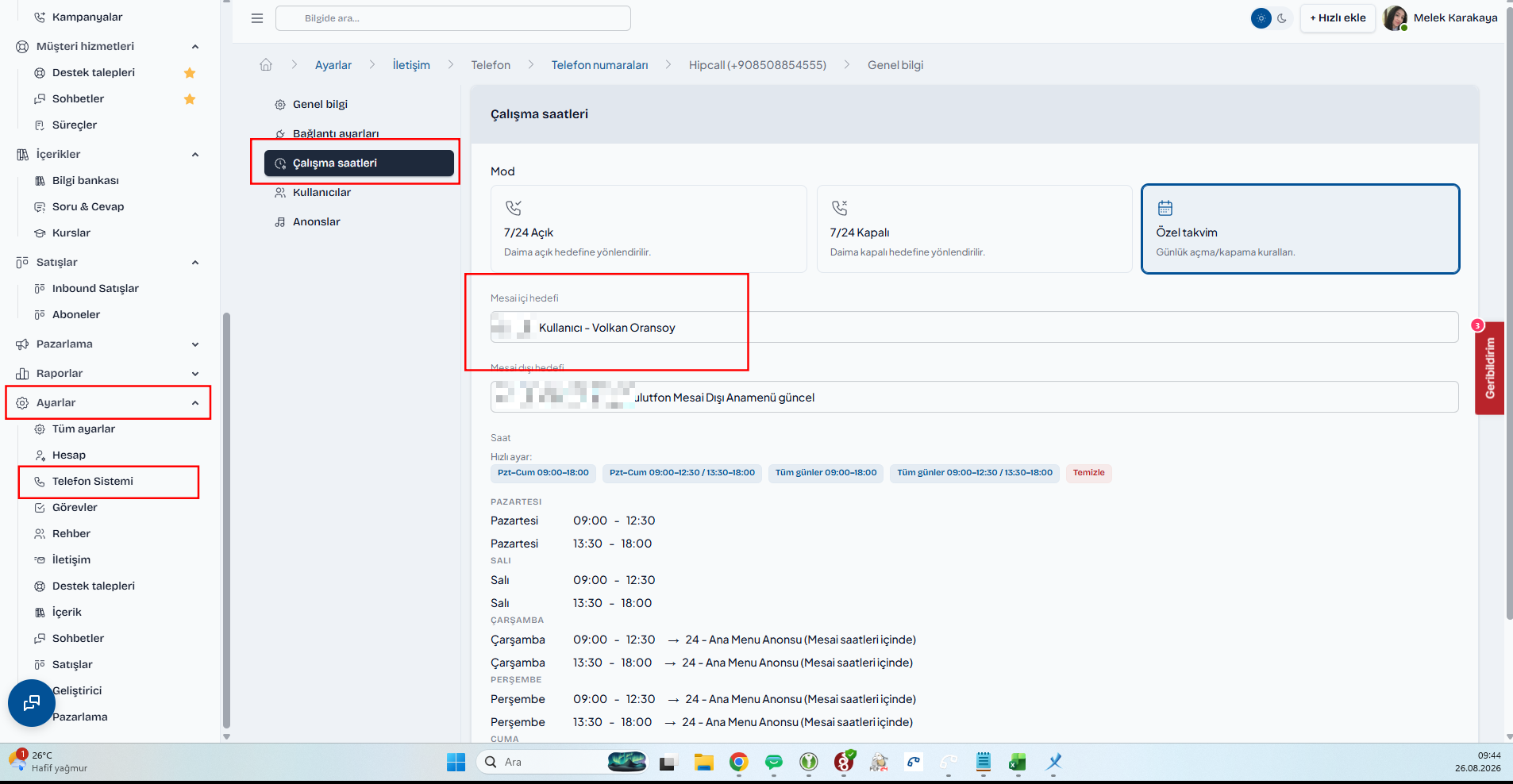Image resolution: width=1513 pixels, height=784 pixels.
Task: Click the red Temizle button
Action: [1088, 473]
